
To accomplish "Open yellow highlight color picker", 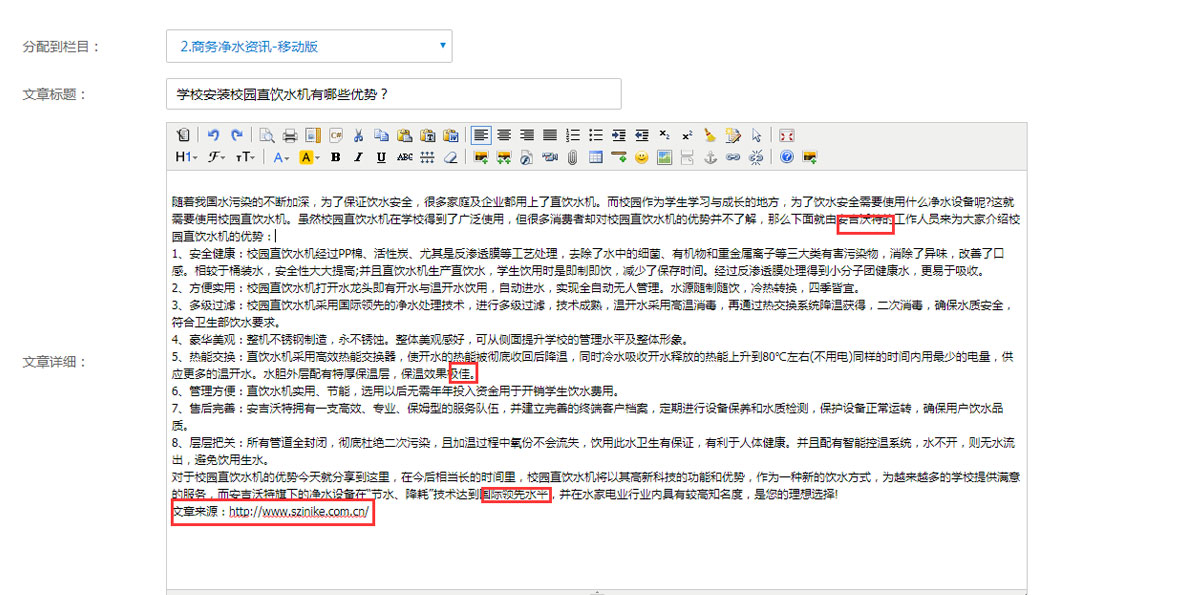I will [307, 157].
